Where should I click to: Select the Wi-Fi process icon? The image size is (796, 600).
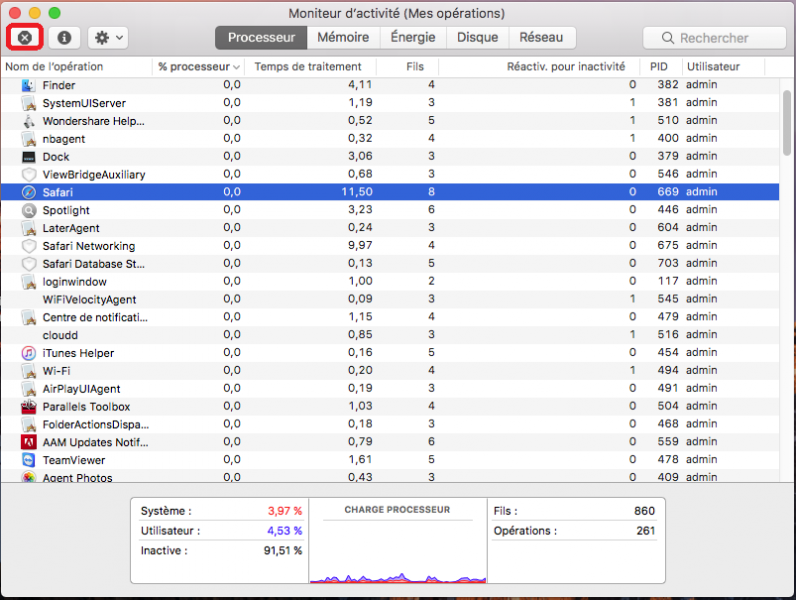pyautogui.click(x=28, y=371)
